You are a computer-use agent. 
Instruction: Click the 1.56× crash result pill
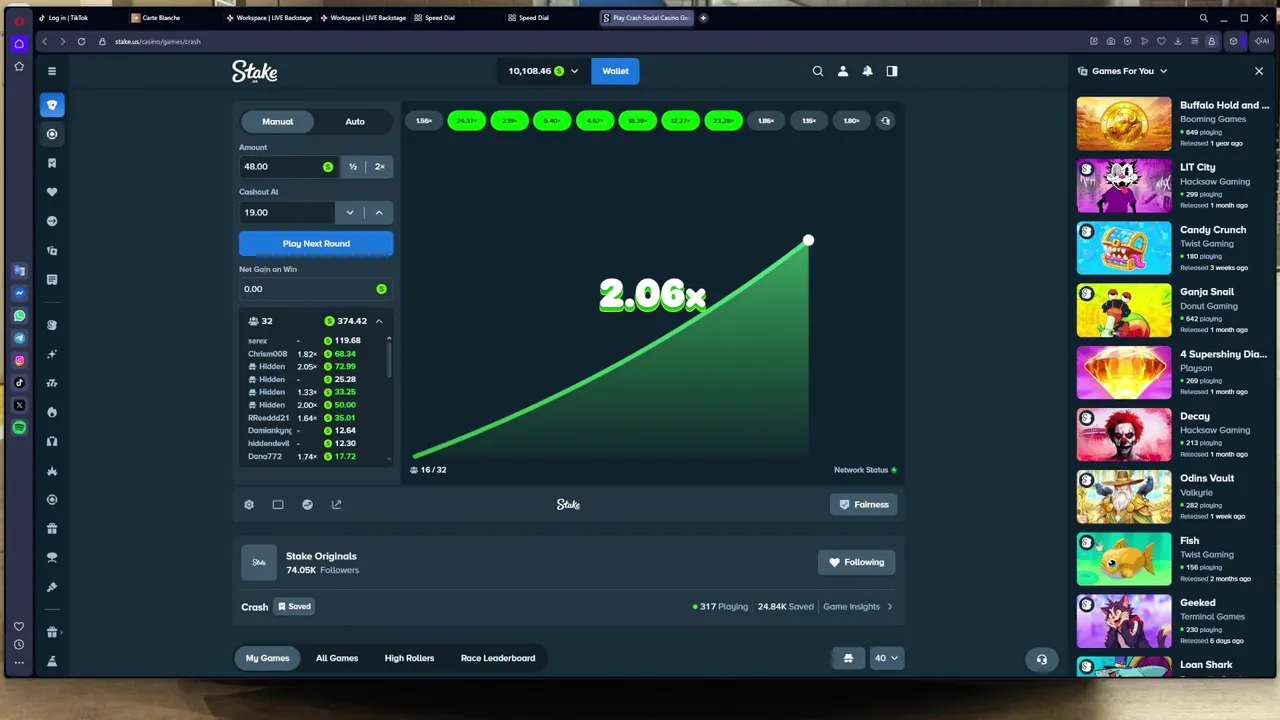pos(424,121)
